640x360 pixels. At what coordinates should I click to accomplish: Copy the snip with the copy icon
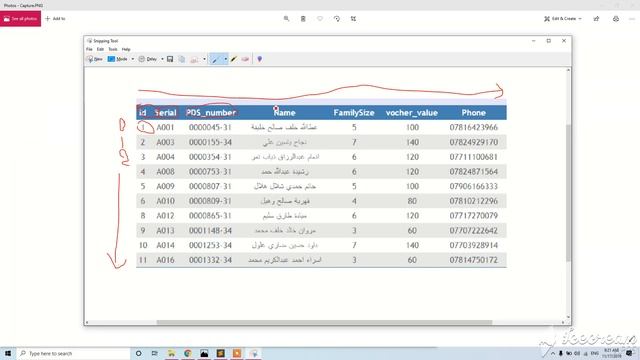[x=182, y=59]
